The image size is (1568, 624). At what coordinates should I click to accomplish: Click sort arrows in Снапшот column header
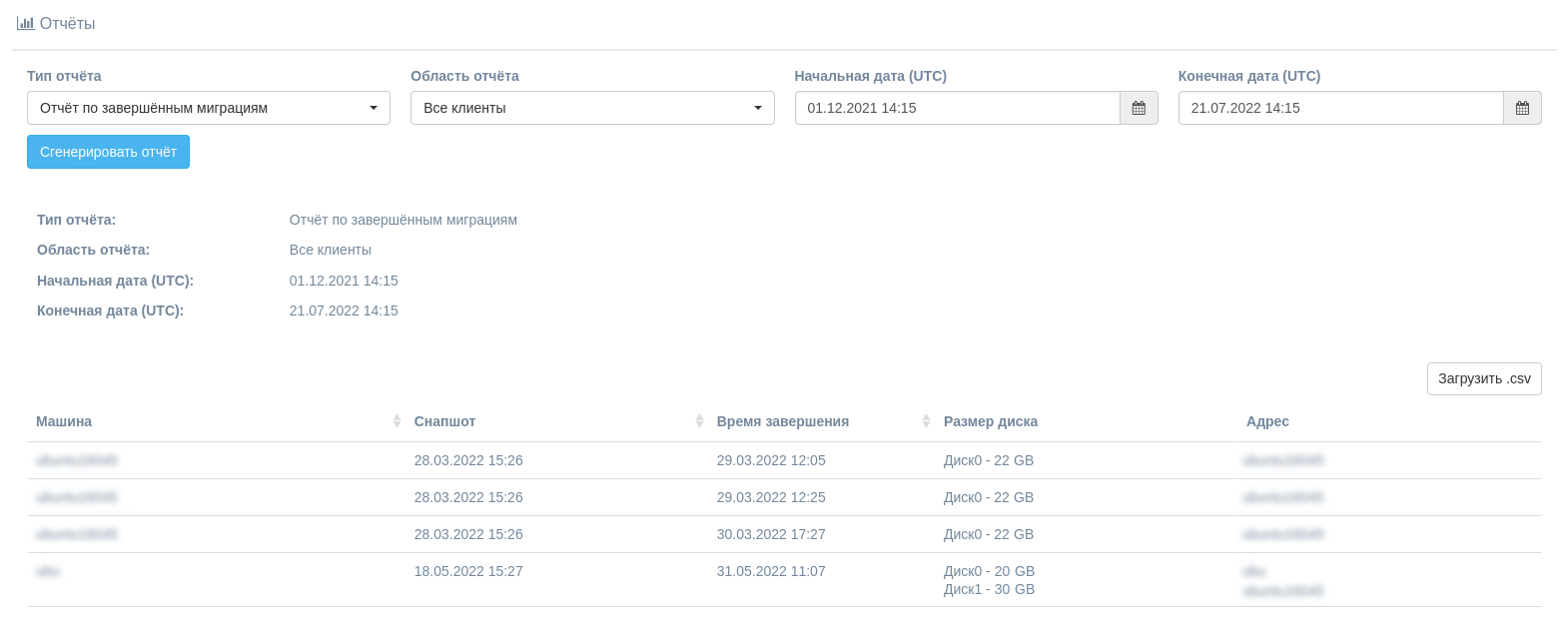[699, 421]
